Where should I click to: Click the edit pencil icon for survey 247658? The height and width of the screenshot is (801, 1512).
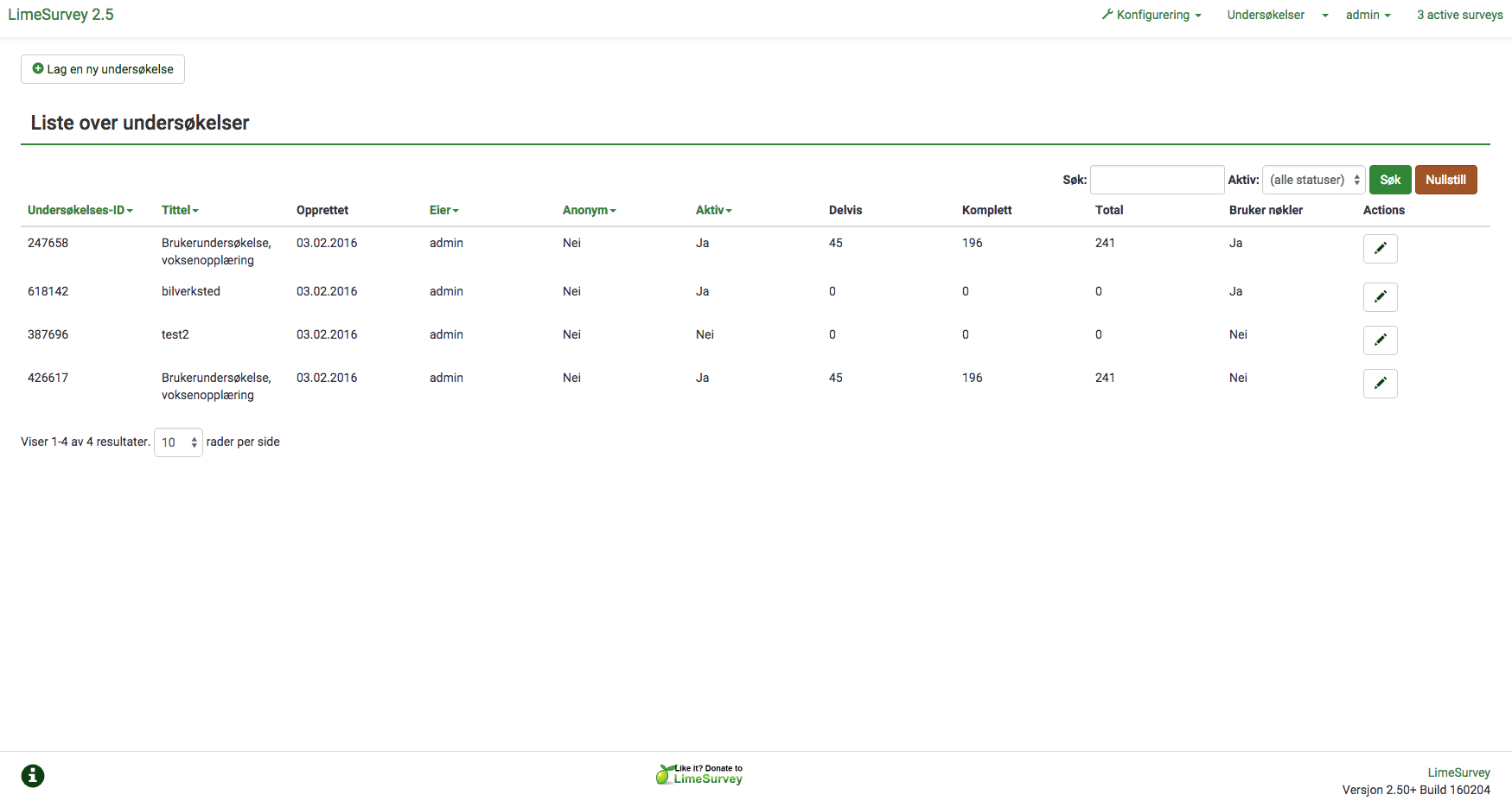[1380, 249]
